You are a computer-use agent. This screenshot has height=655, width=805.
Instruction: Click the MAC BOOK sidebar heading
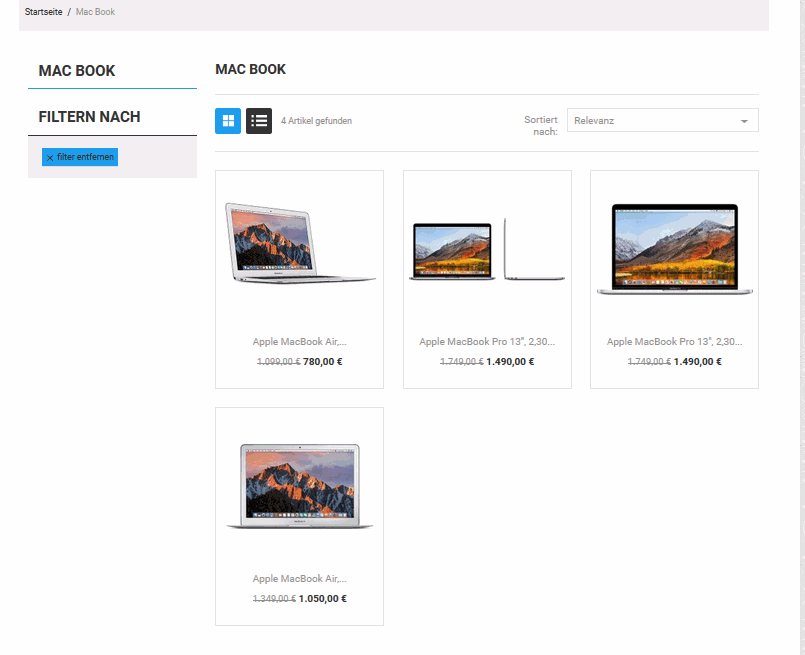point(77,71)
